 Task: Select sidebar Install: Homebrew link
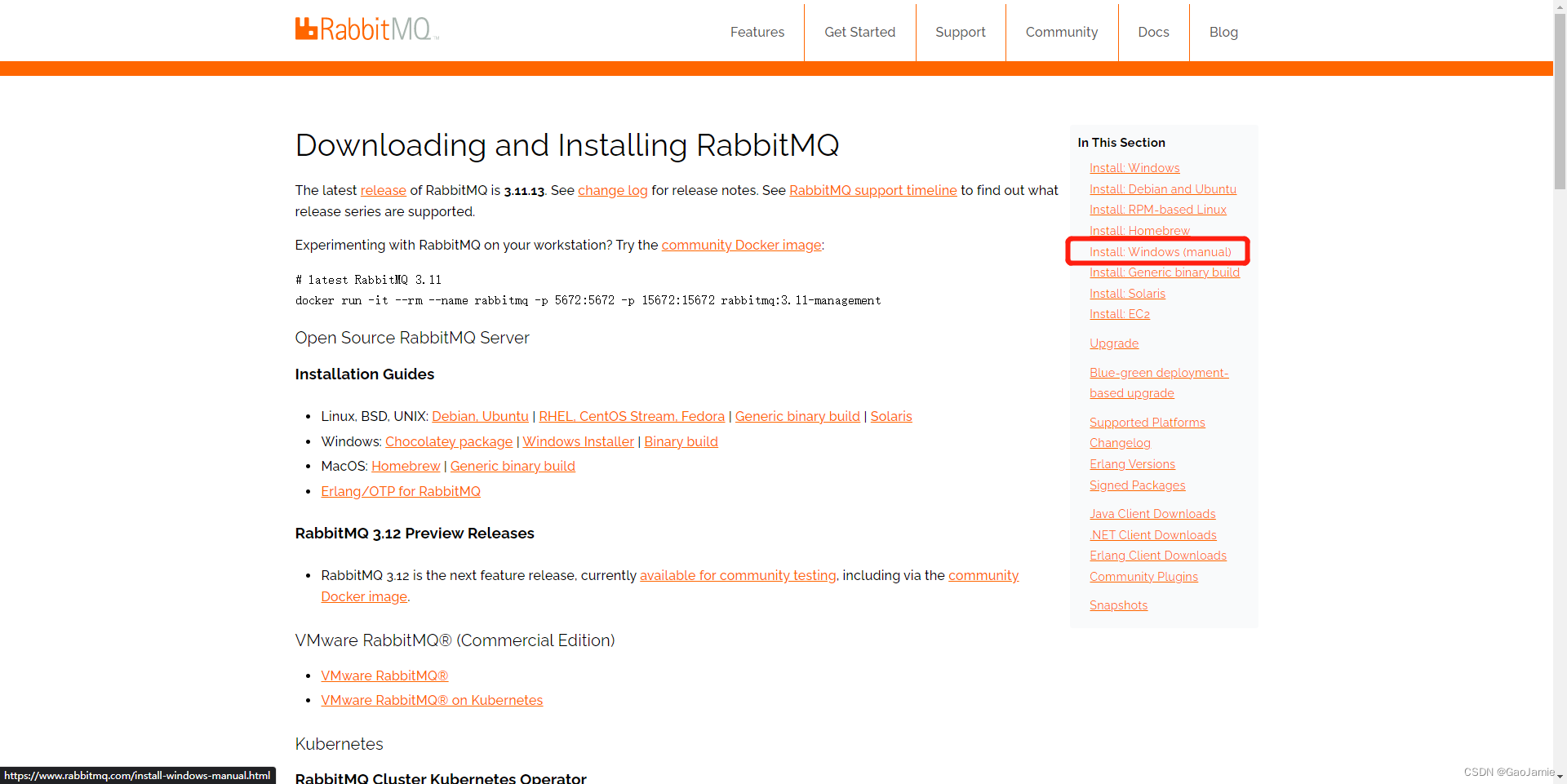tap(1139, 231)
